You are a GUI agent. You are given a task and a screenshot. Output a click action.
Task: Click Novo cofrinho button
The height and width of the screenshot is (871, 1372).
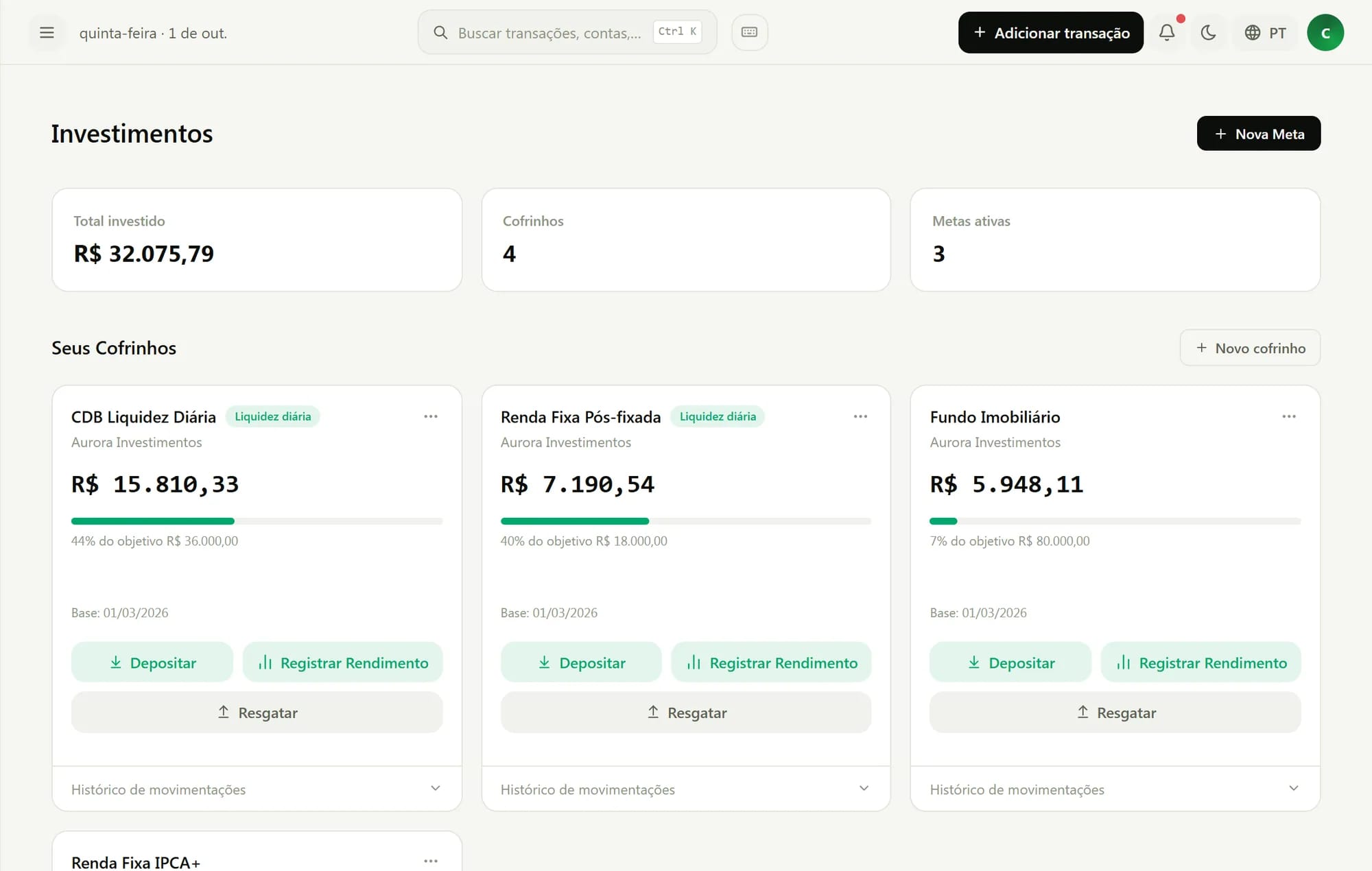(x=1250, y=348)
